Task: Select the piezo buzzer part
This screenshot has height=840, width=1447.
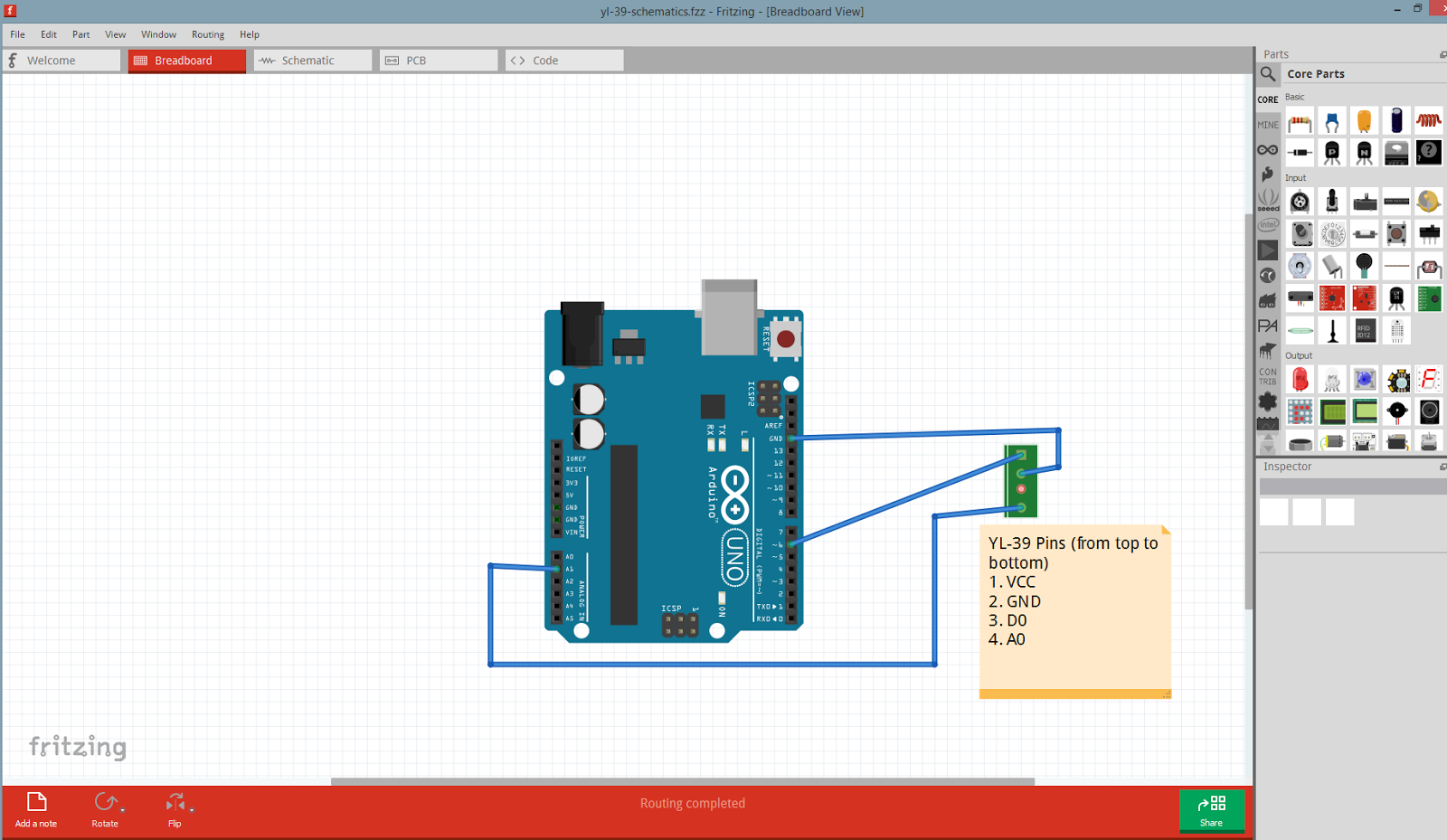Action: pyautogui.click(x=1396, y=412)
